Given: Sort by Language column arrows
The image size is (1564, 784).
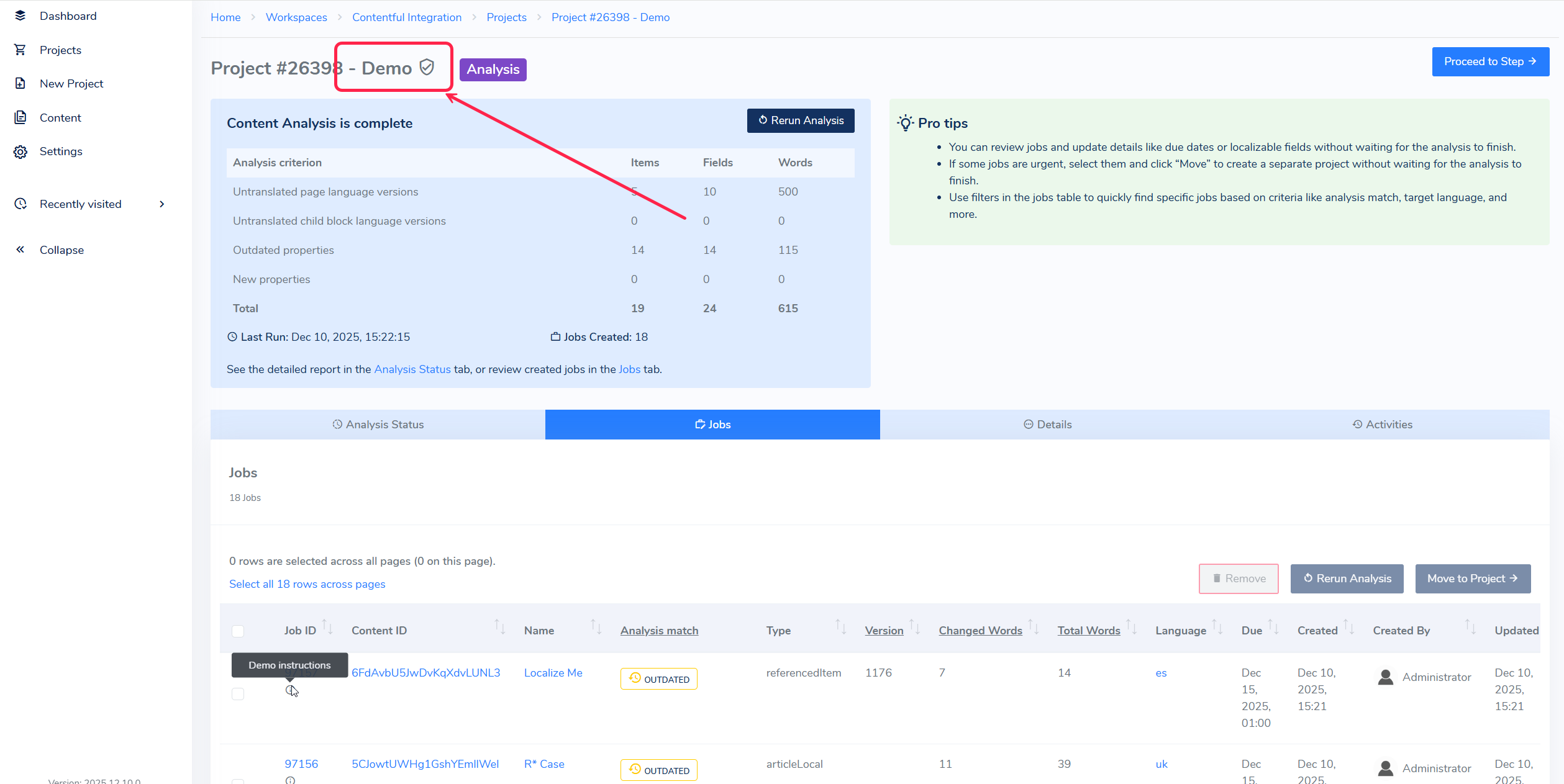Looking at the screenshot, I should 1217,627.
